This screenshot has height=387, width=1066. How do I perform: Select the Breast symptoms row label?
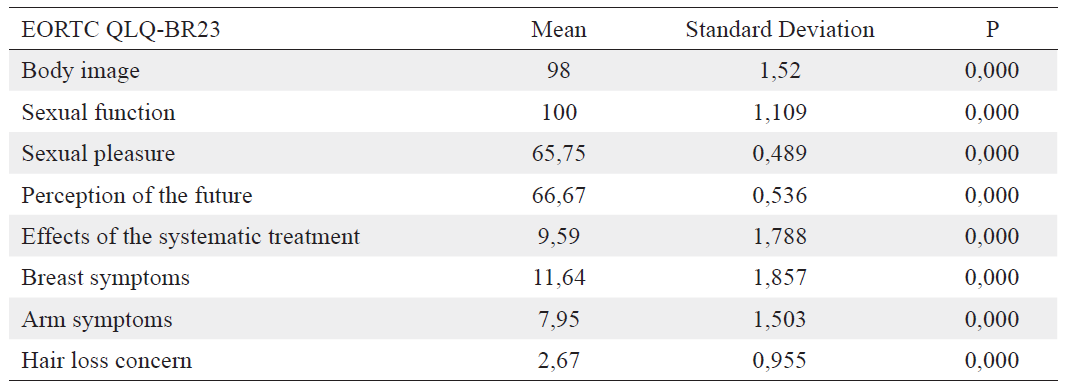tap(105, 278)
